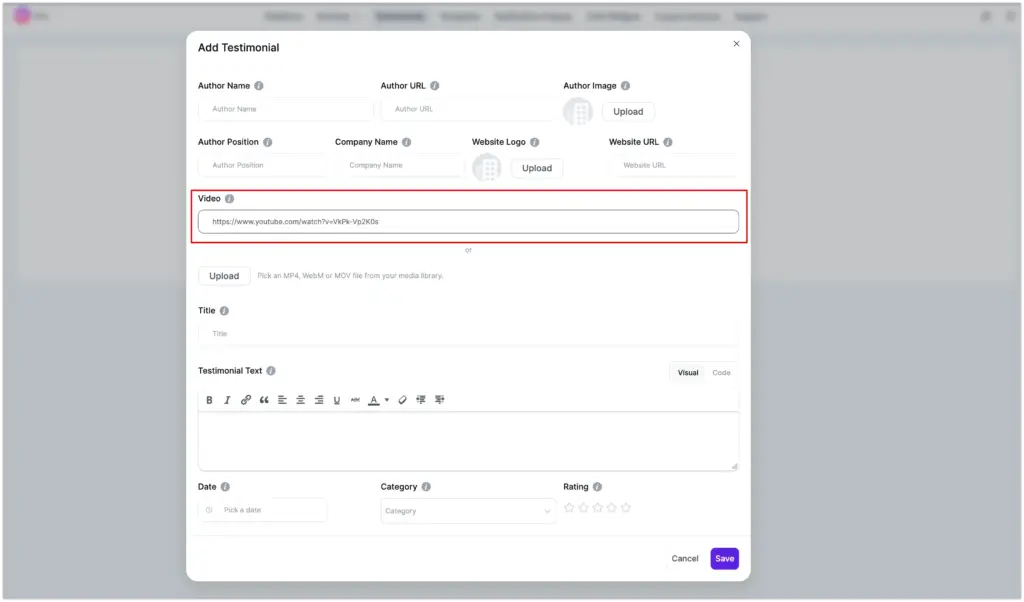Upload a video file from media library

click(x=224, y=276)
